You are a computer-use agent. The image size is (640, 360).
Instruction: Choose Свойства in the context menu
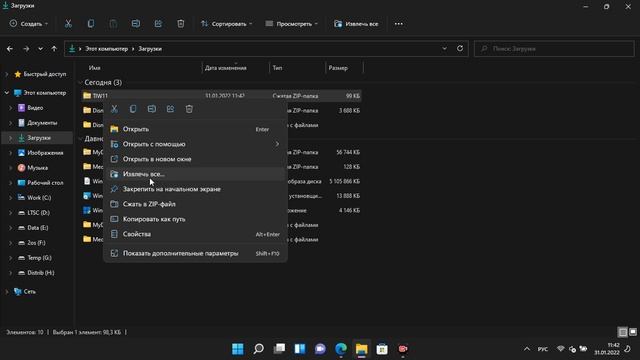pyautogui.click(x=195, y=234)
